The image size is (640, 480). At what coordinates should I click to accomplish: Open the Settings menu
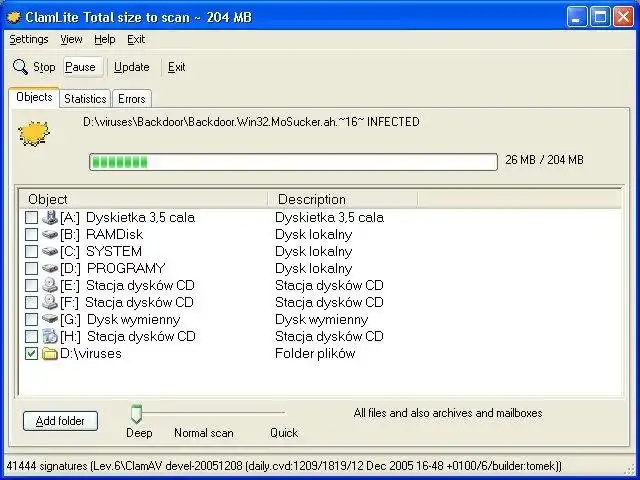[29, 39]
